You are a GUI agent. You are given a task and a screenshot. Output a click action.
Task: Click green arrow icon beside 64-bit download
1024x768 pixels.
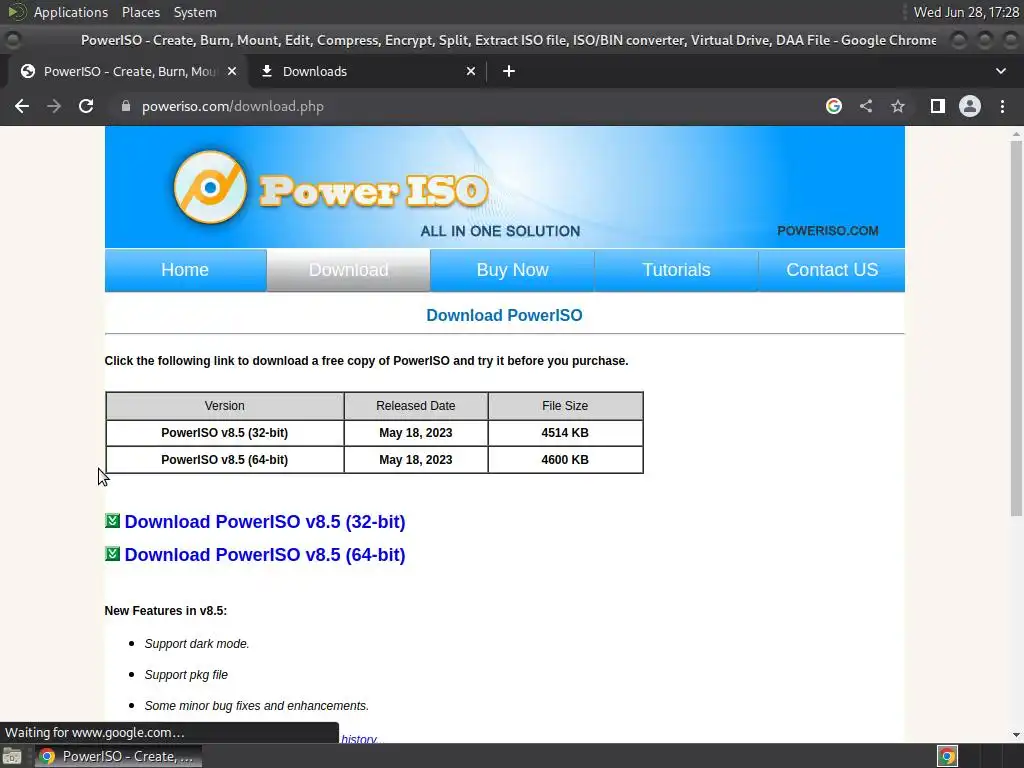pyautogui.click(x=112, y=554)
